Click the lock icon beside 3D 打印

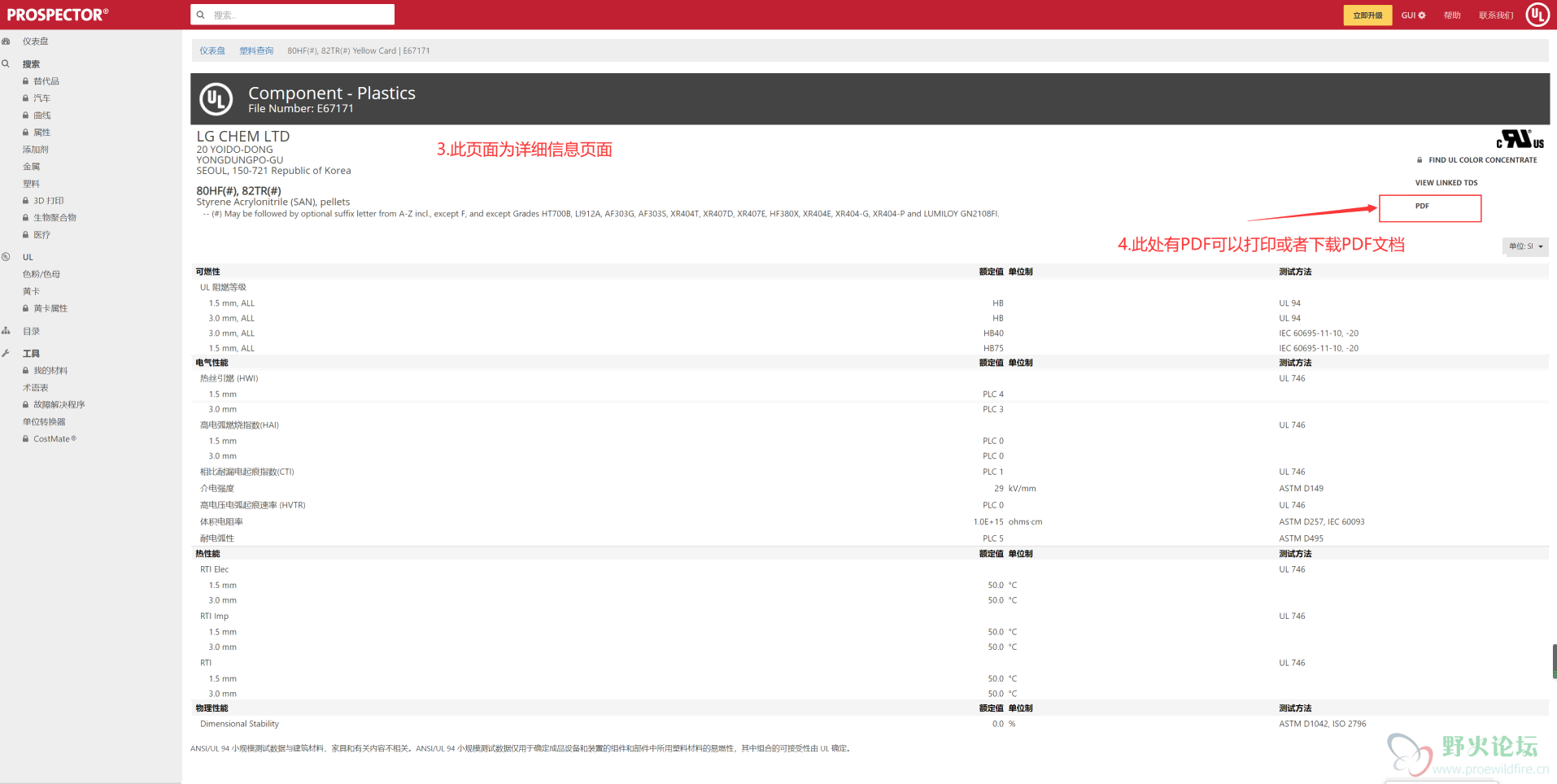tap(25, 201)
